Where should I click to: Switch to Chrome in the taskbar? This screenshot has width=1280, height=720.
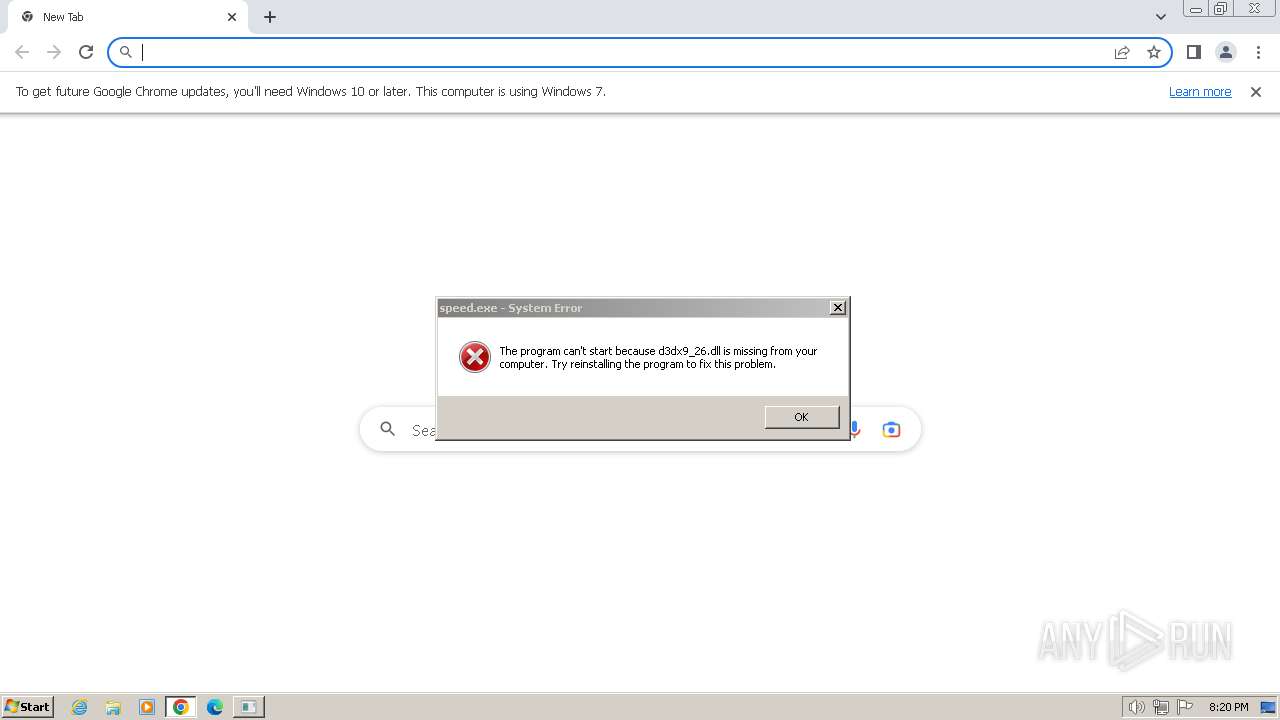click(x=181, y=707)
